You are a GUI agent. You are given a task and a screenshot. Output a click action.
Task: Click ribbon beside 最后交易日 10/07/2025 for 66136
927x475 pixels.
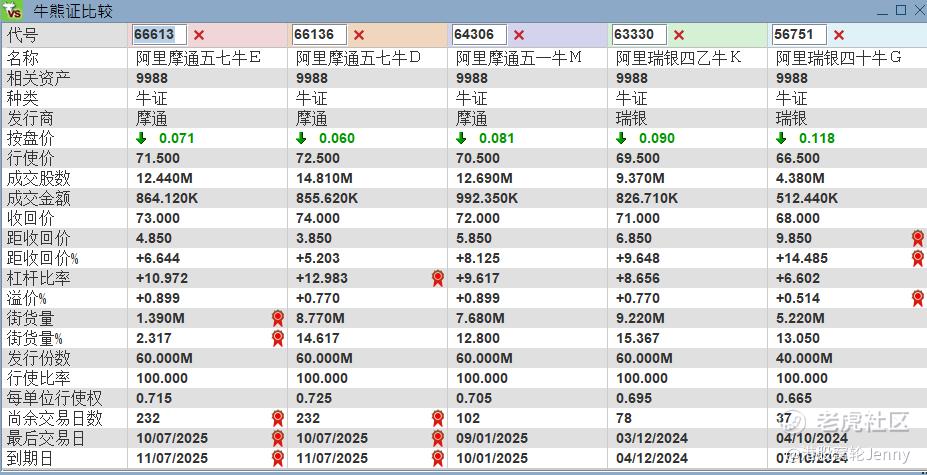pyautogui.click(x=437, y=438)
